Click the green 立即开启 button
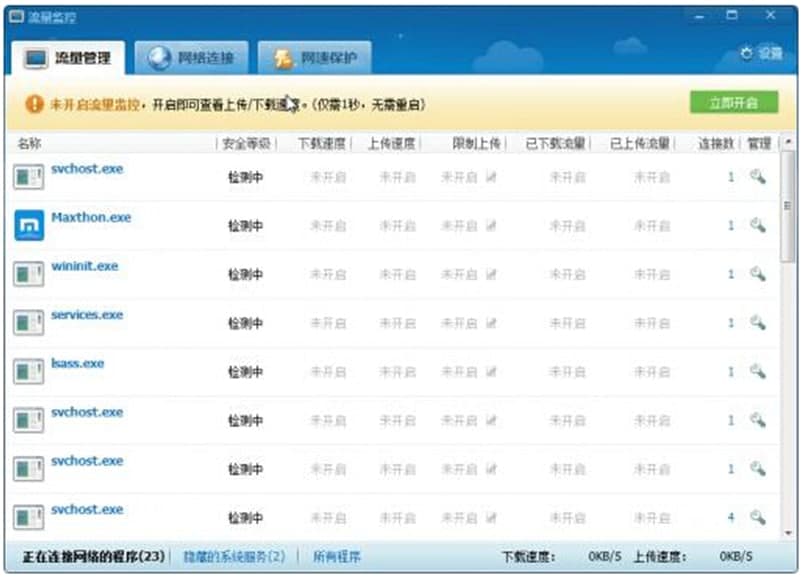Viewport: 802px width, 577px height. tap(734, 102)
